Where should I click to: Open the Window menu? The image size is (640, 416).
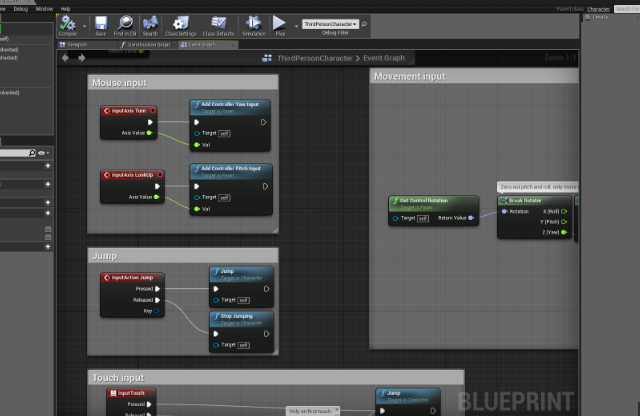click(44, 9)
